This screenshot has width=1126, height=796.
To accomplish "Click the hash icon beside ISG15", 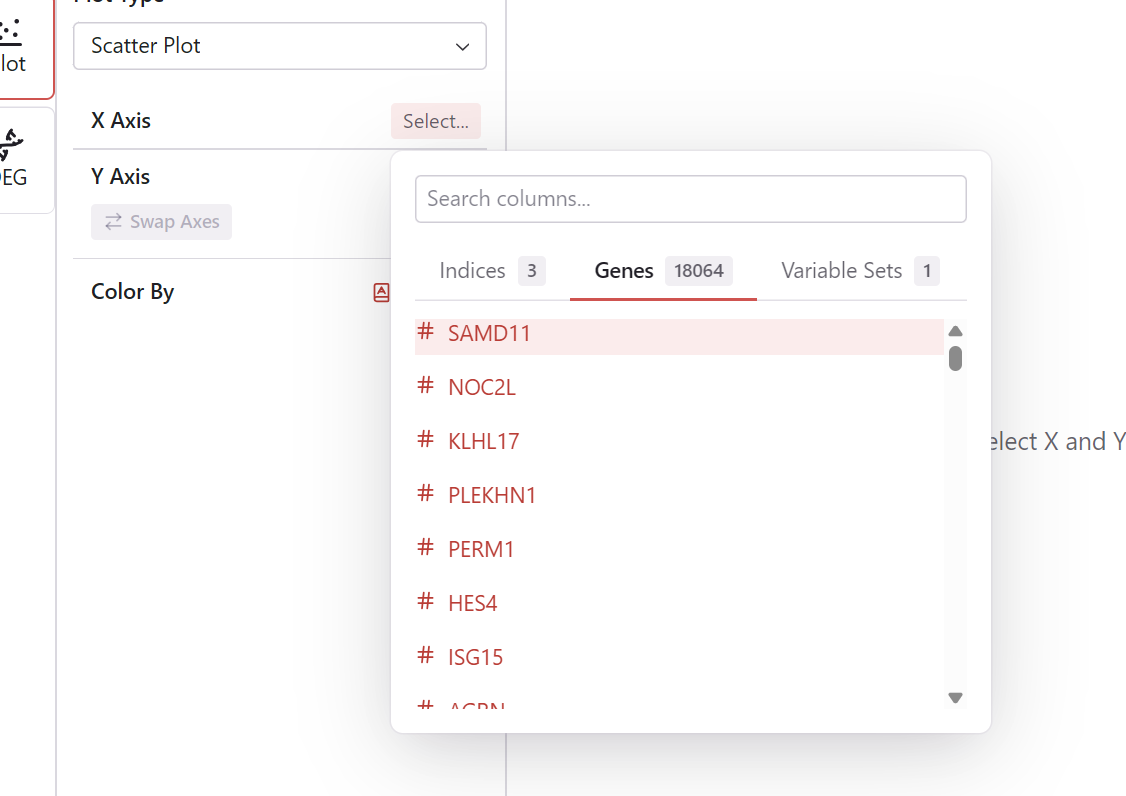I will point(426,656).
